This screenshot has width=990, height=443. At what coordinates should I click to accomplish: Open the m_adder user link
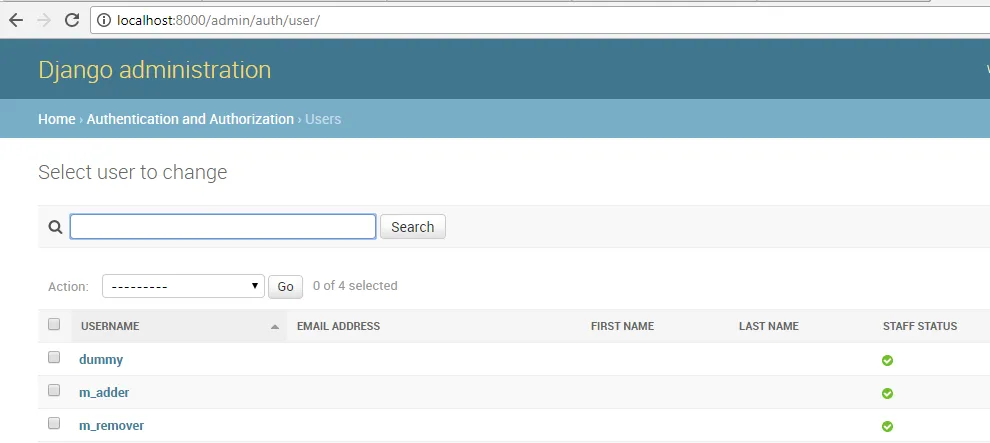click(104, 393)
